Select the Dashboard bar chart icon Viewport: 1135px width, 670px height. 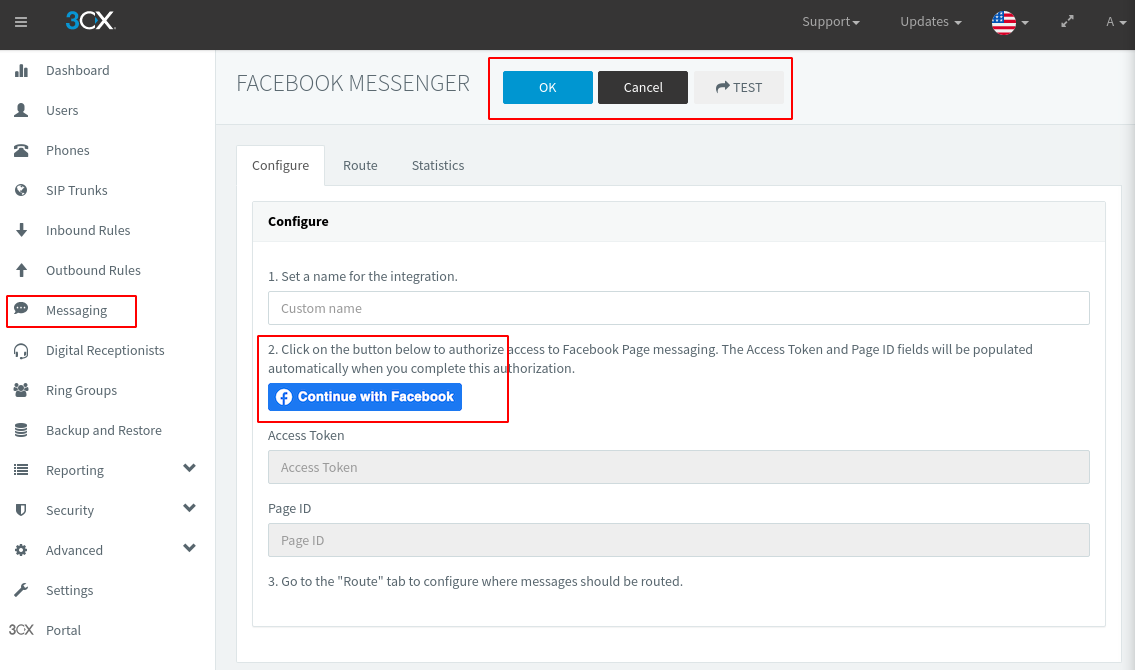pos(21,70)
